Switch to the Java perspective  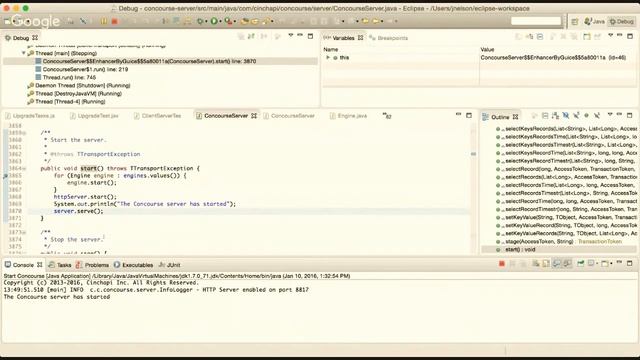tap(594, 21)
